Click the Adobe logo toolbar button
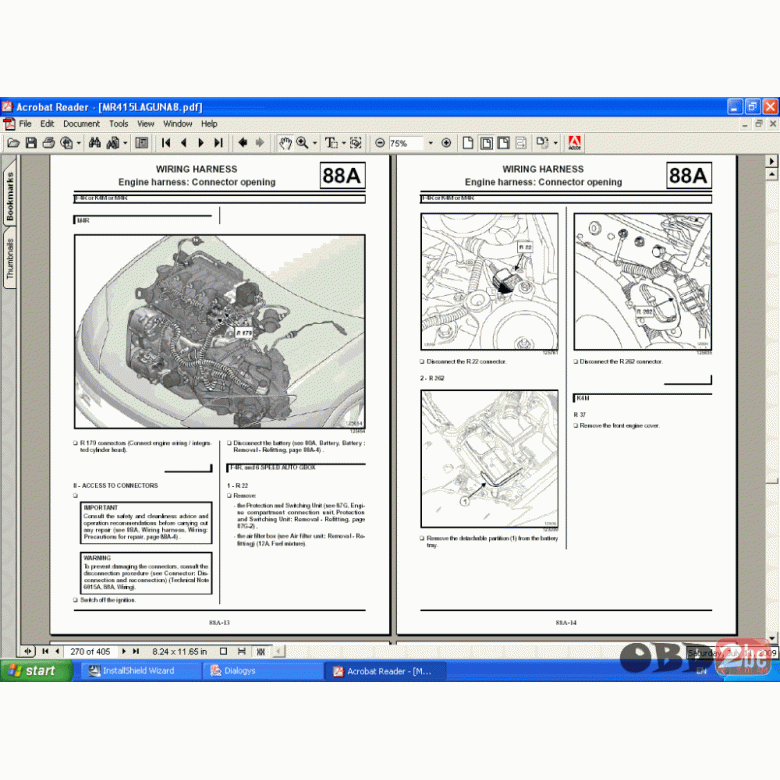 pyautogui.click(x=575, y=143)
